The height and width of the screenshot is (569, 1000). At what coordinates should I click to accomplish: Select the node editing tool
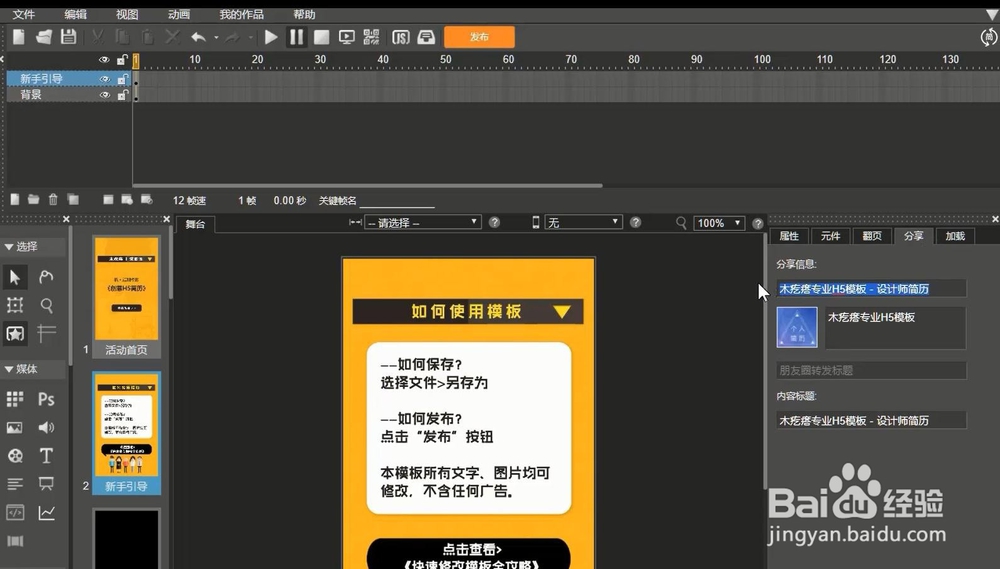[x=47, y=277]
